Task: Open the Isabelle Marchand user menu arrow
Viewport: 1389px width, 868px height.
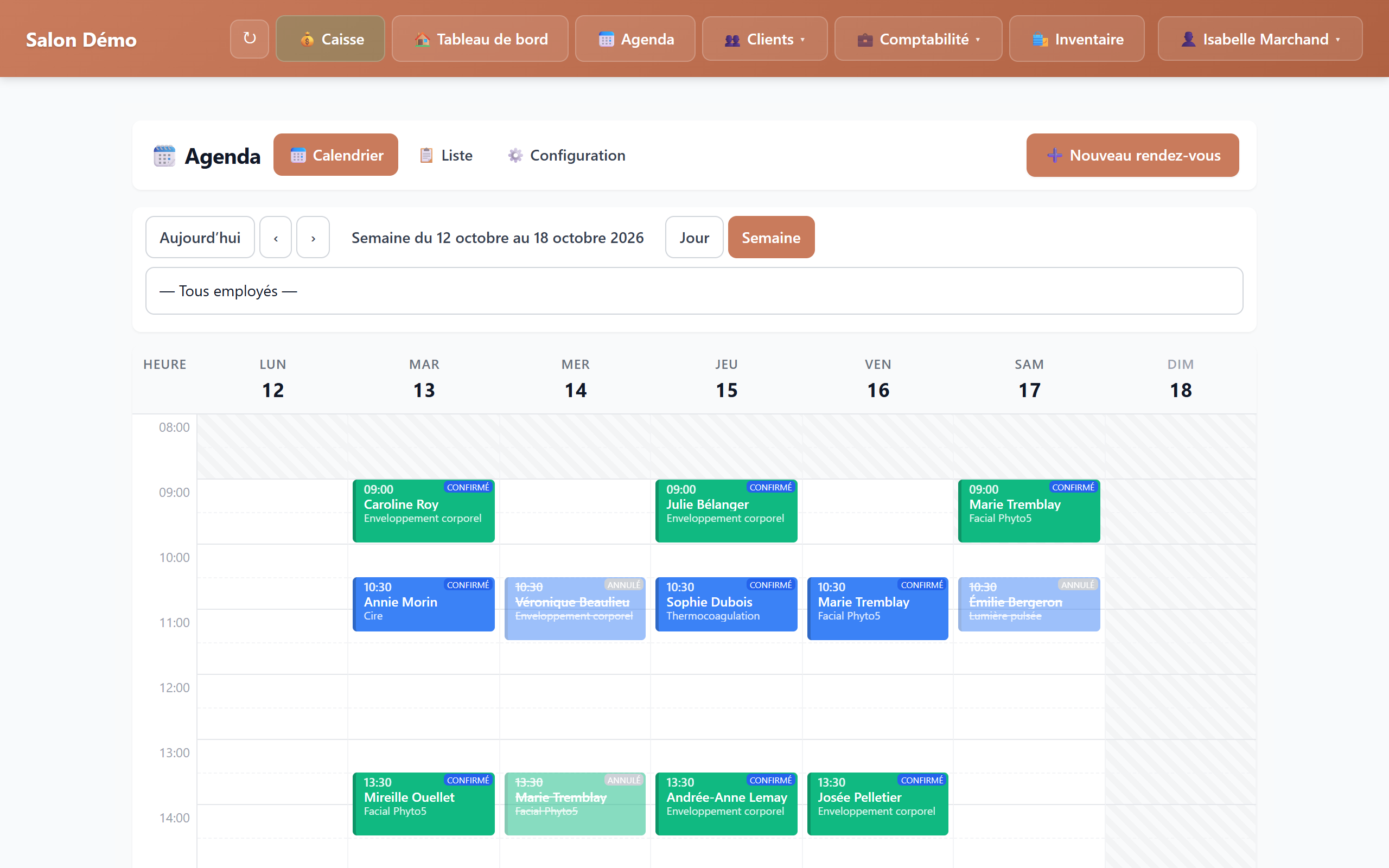Action: [1337, 40]
